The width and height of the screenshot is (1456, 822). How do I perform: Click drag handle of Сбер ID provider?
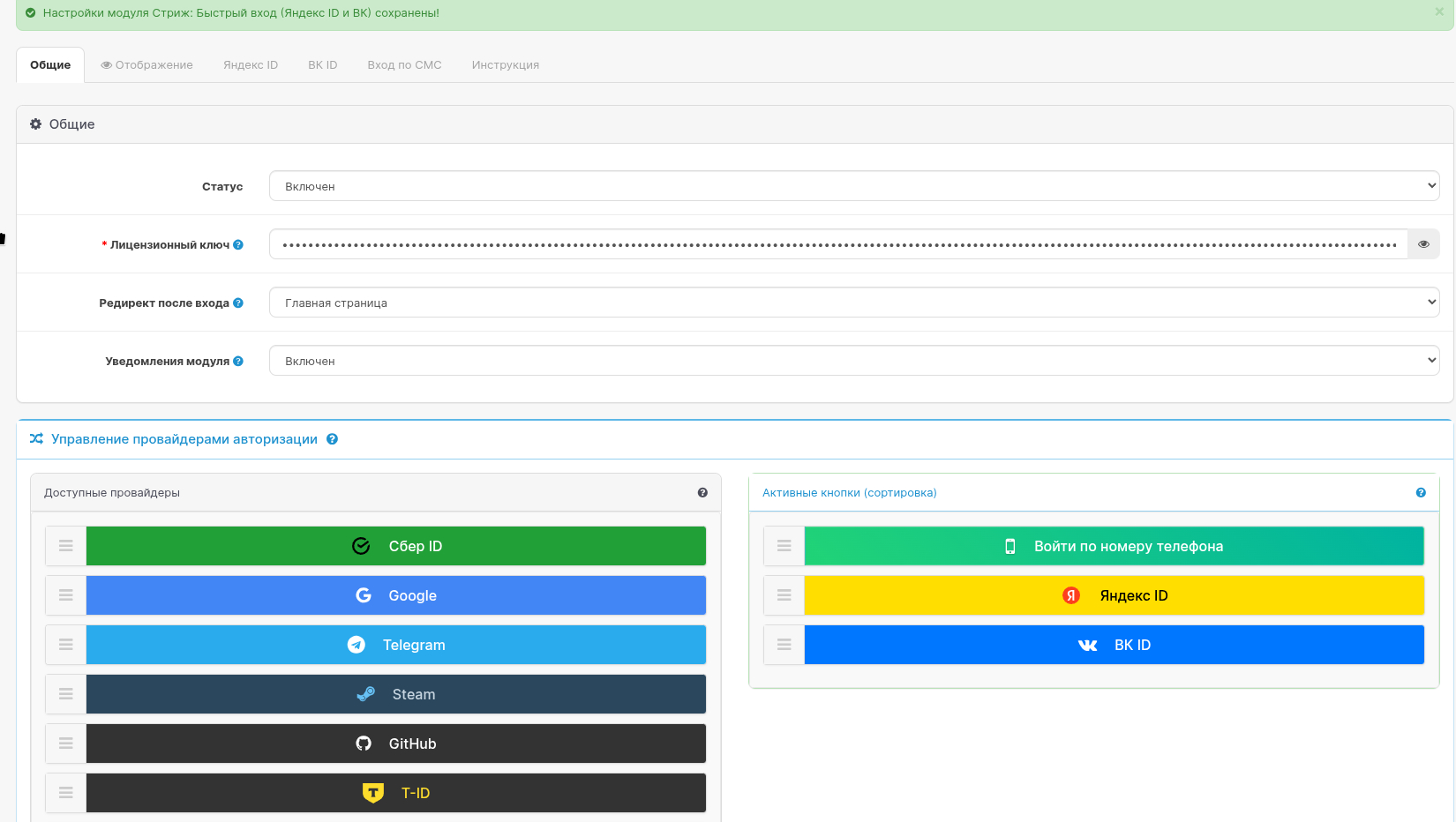point(66,546)
